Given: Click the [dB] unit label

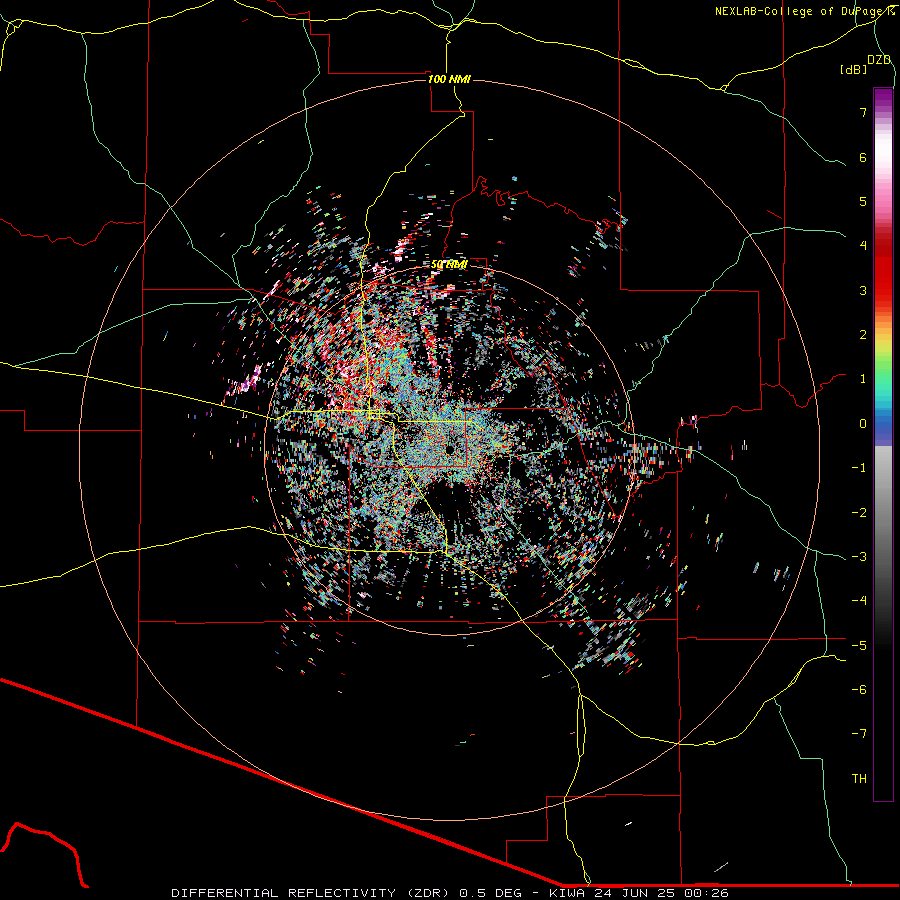Looking at the screenshot, I should pyautogui.click(x=853, y=69).
